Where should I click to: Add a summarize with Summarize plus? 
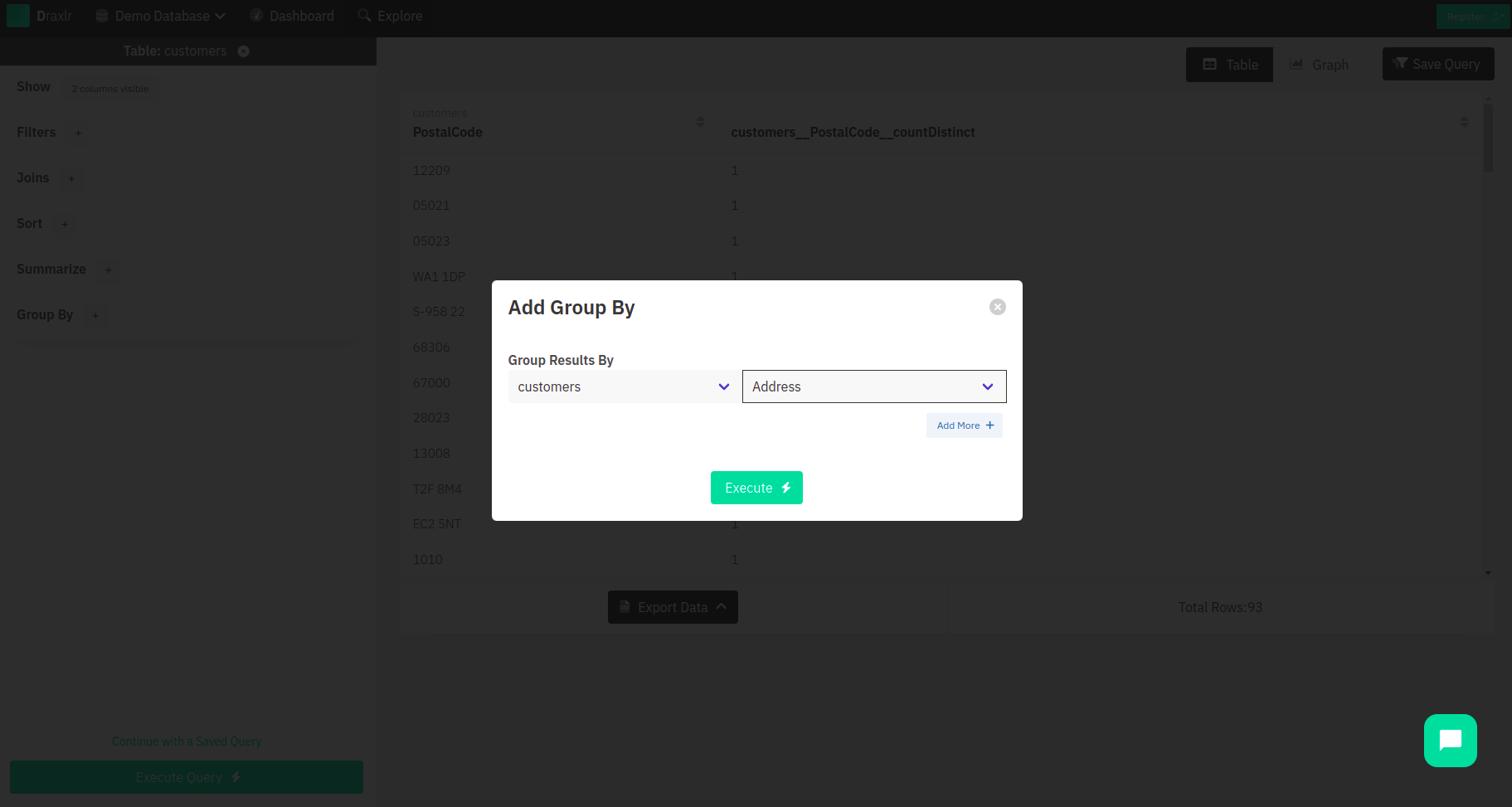tap(109, 270)
